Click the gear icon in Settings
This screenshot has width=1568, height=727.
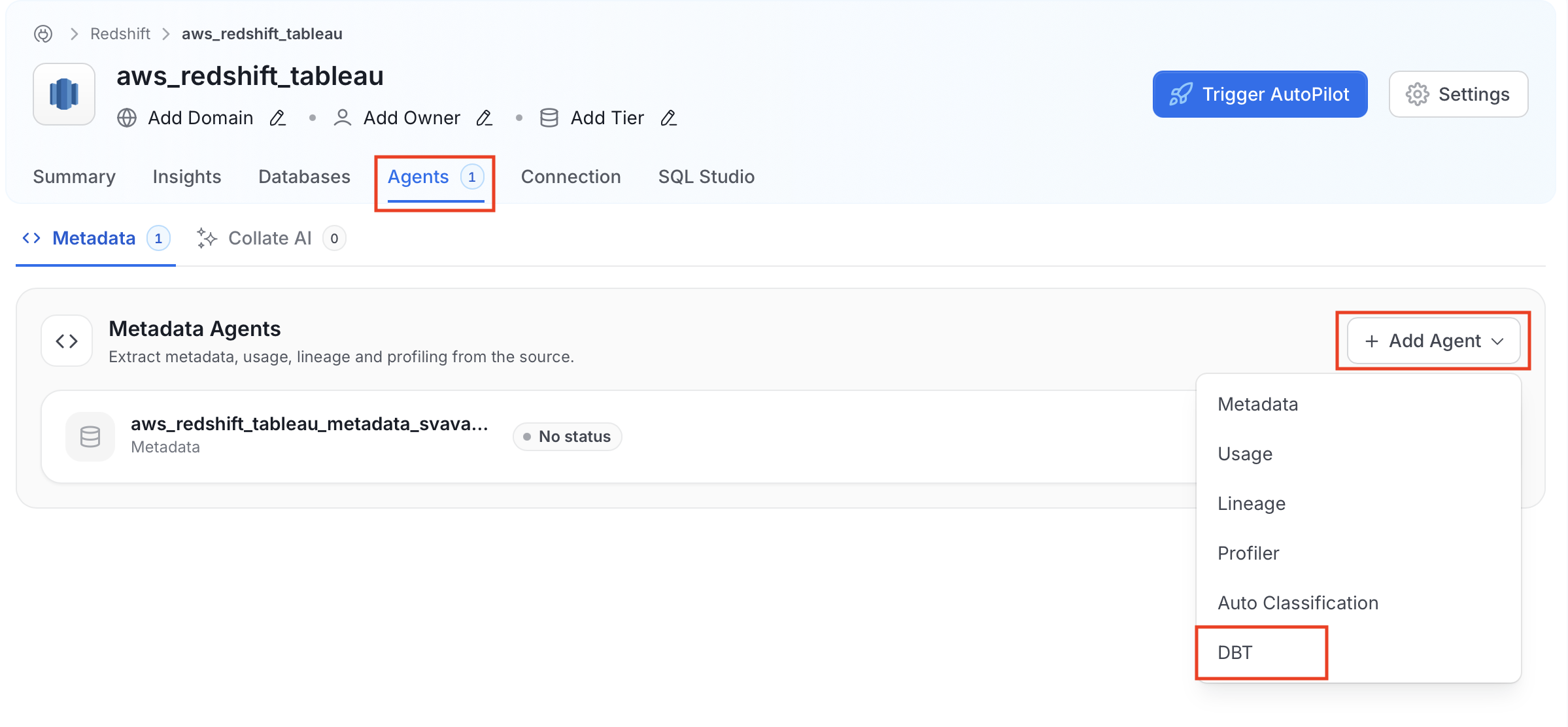click(x=1417, y=94)
